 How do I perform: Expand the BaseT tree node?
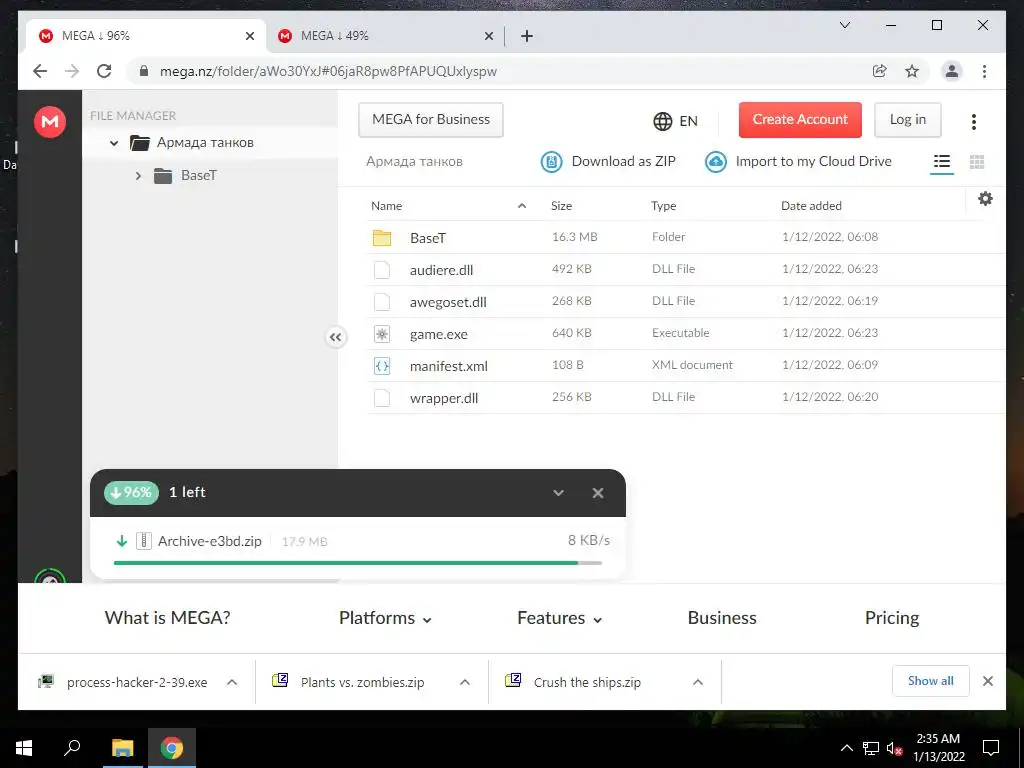138,176
